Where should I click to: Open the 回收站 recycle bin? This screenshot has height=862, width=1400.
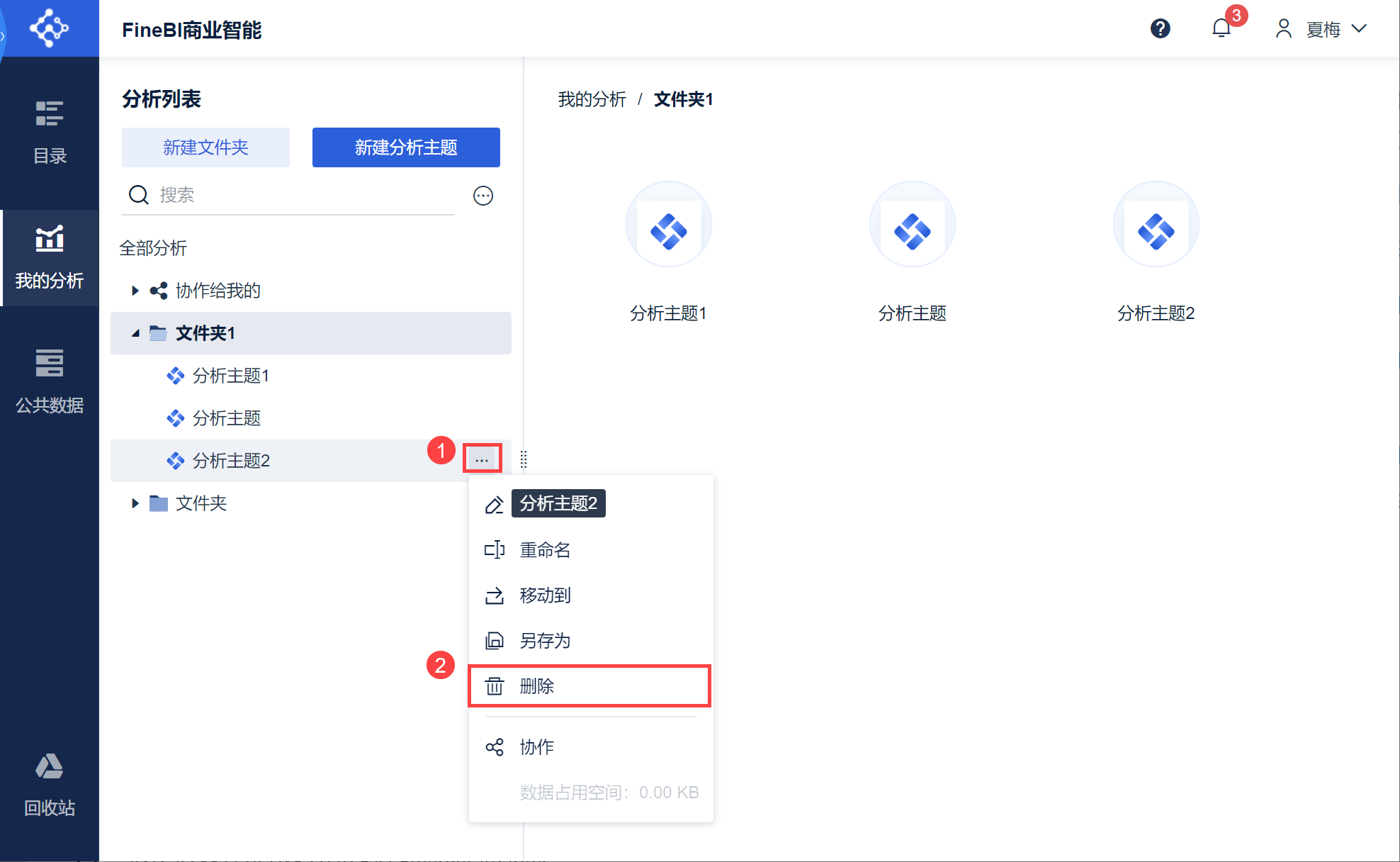pyautogui.click(x=50, y=784)
